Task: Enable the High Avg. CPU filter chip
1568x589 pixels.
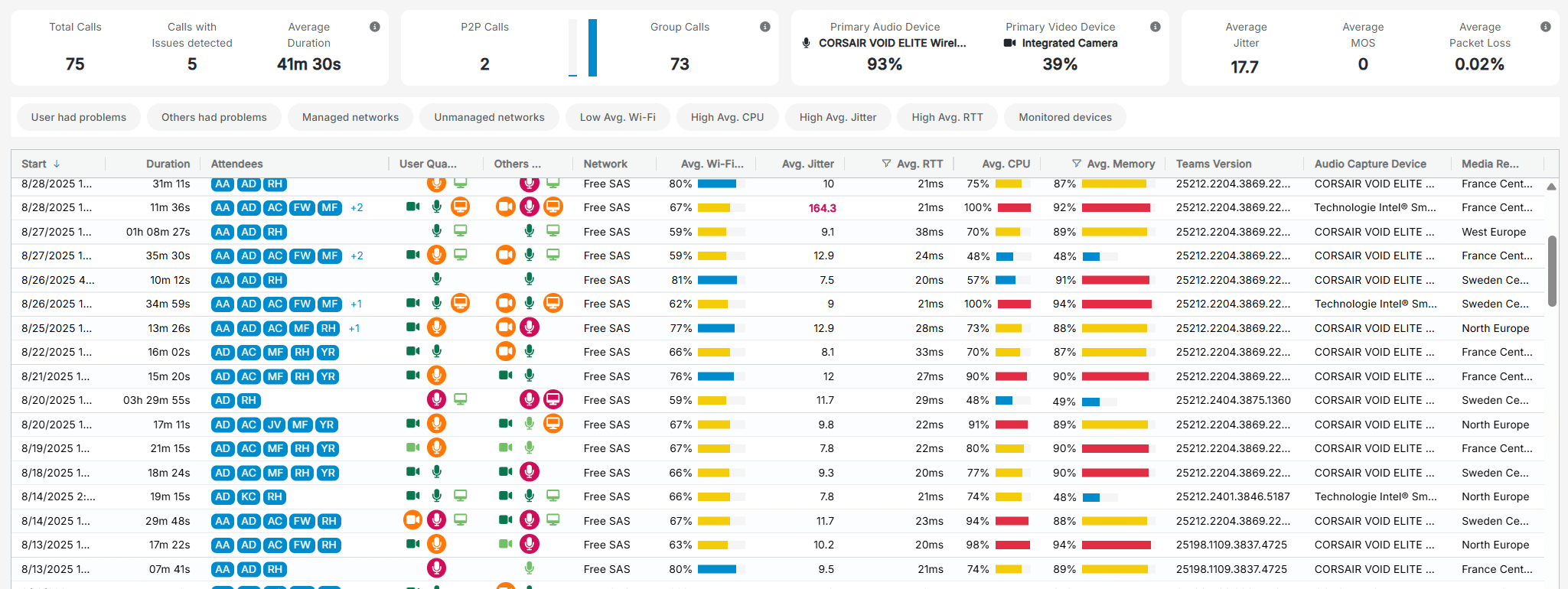Action: [x=727, y=117]
